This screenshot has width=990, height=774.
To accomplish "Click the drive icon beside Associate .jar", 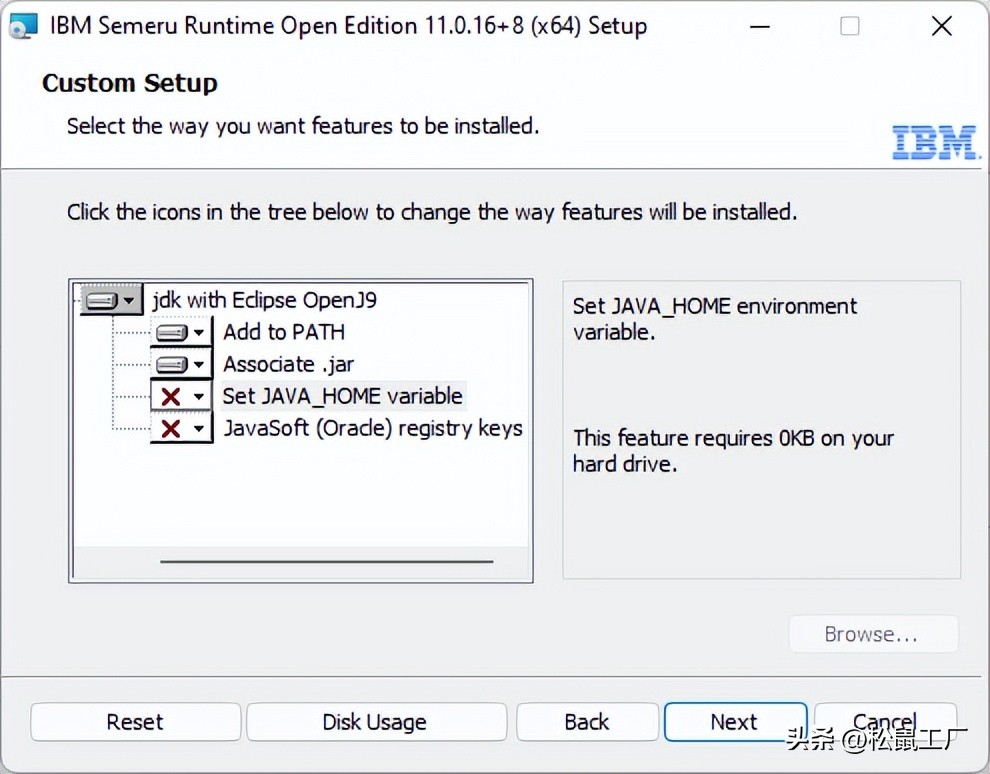I will [174, 363].
